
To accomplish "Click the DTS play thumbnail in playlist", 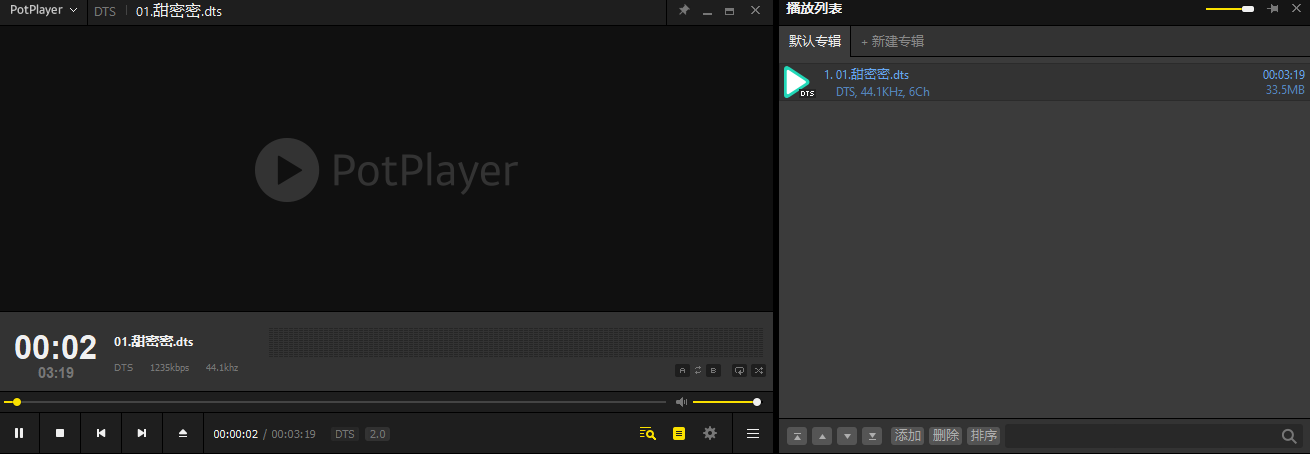I will click(799, 82).
